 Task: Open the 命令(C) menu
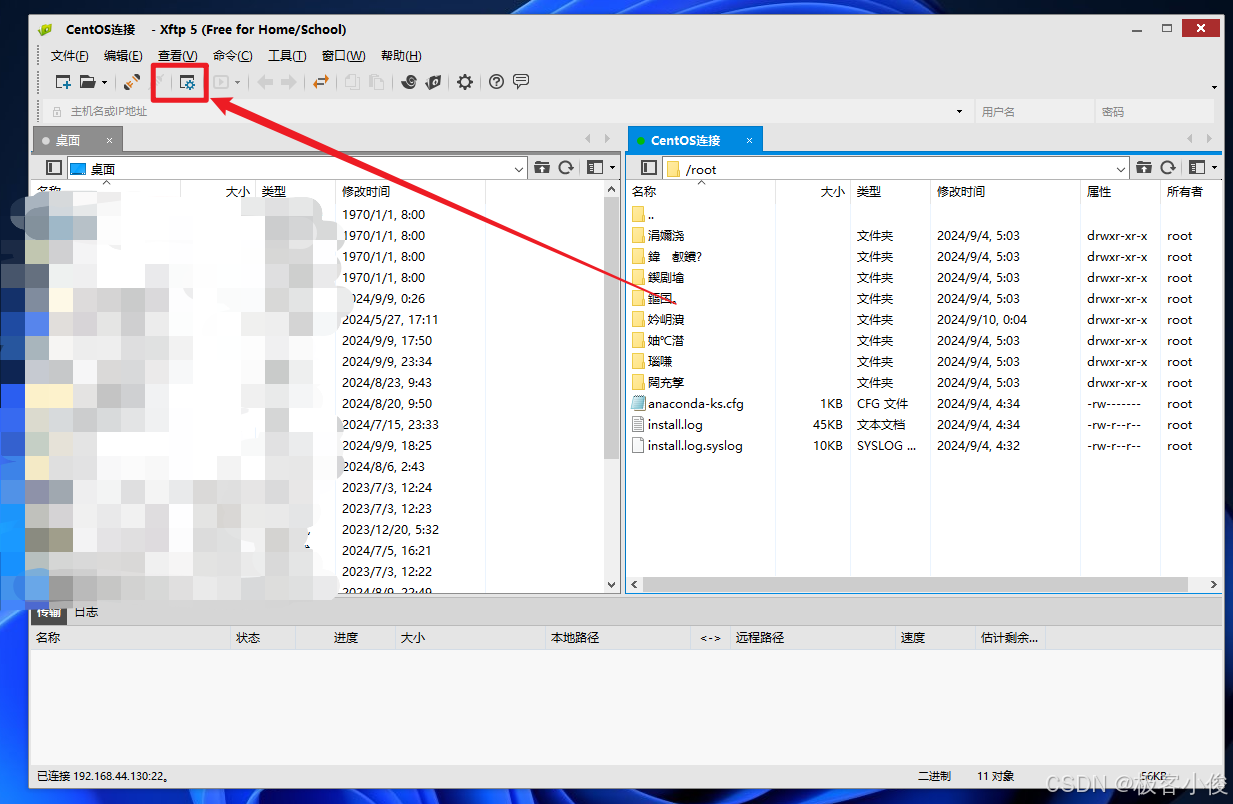[233, 56]
